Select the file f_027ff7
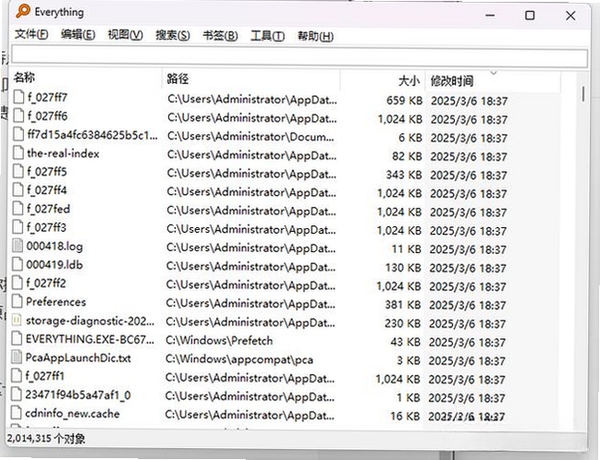 [47, 98]
